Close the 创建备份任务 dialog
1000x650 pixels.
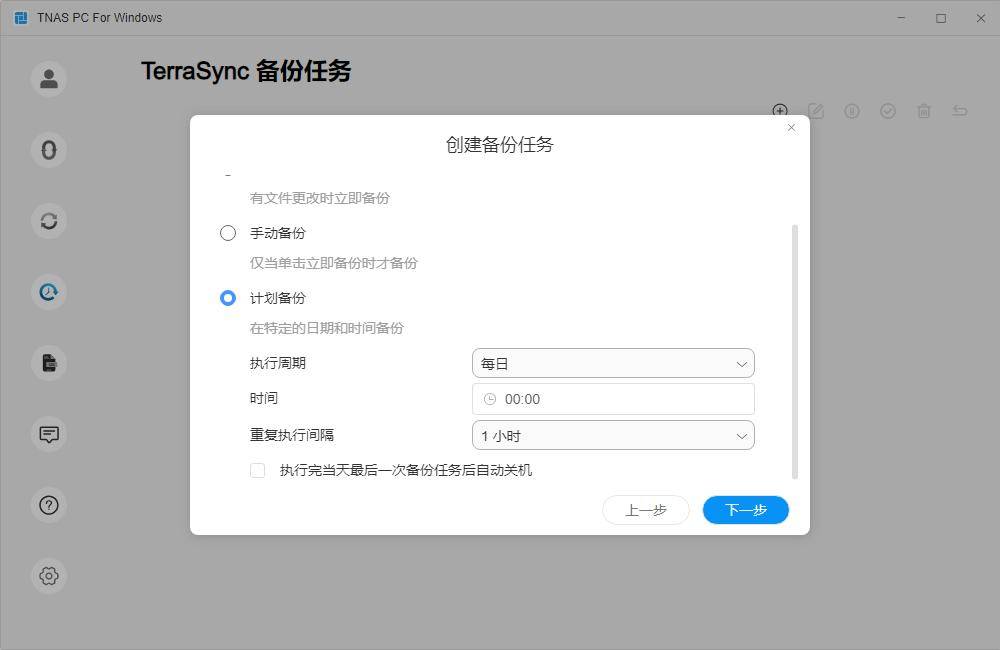point(791,128)
